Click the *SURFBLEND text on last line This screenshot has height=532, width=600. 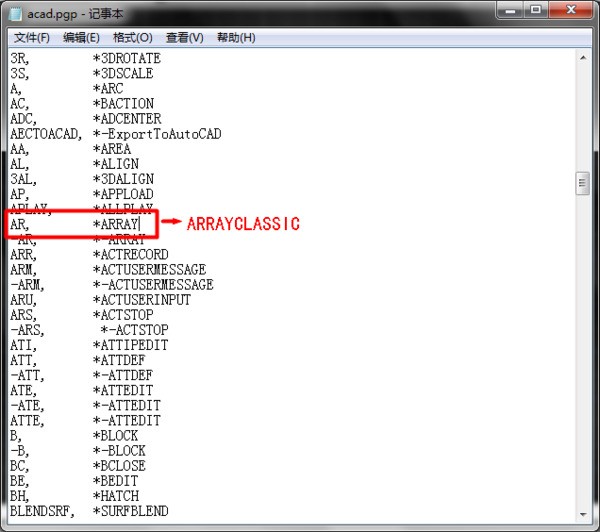(x=133, y=511)
